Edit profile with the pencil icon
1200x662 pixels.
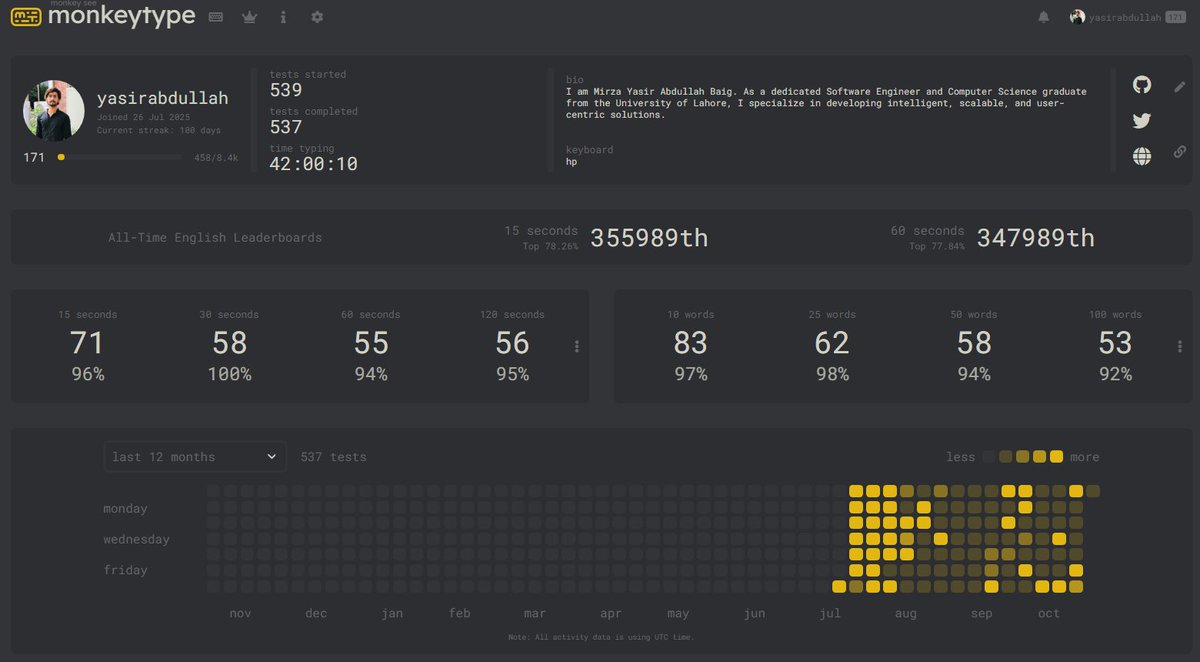tap(1180, 87)
